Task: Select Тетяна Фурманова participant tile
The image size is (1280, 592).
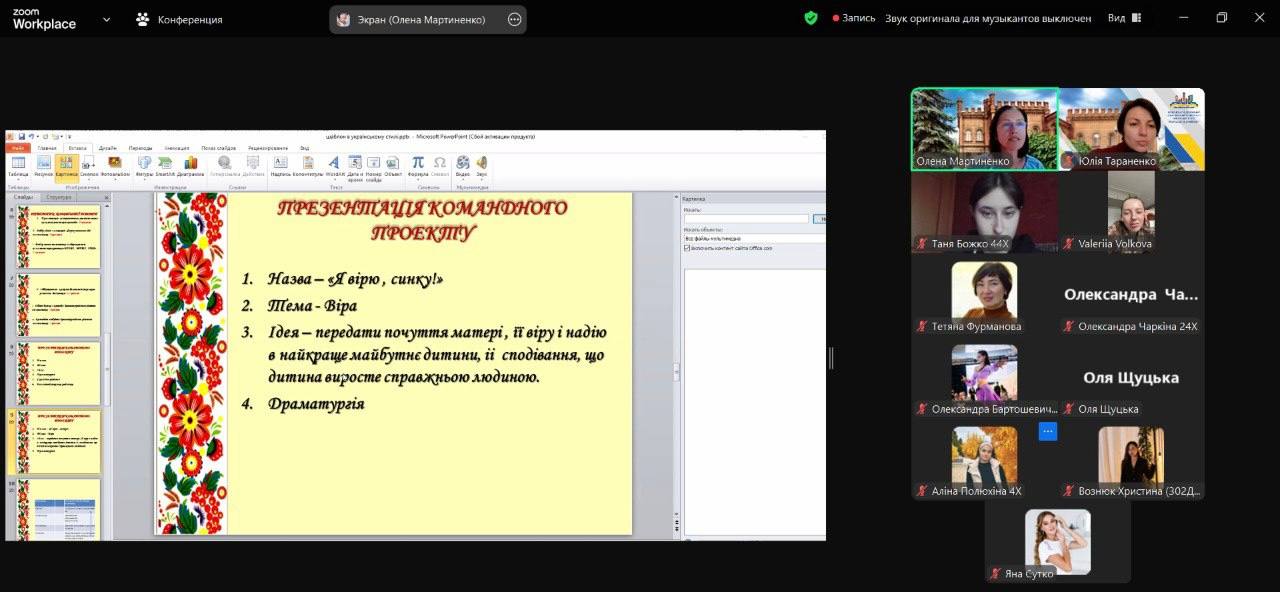Action: [985, 295]
